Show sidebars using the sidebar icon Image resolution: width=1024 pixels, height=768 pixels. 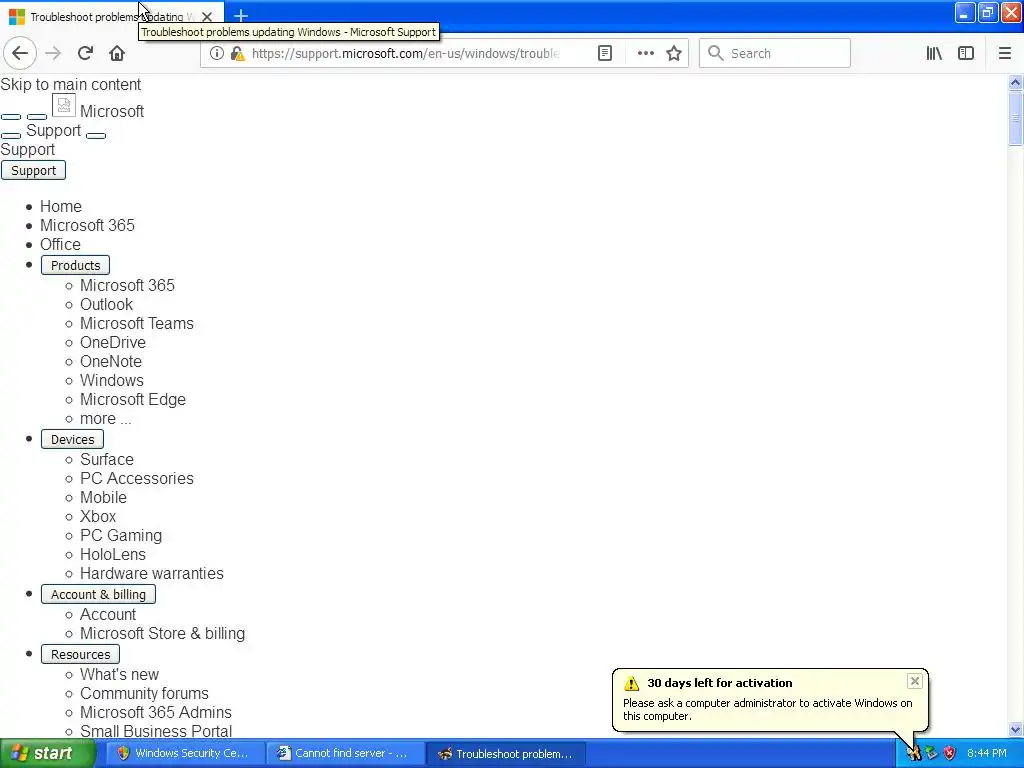point(966,54)
